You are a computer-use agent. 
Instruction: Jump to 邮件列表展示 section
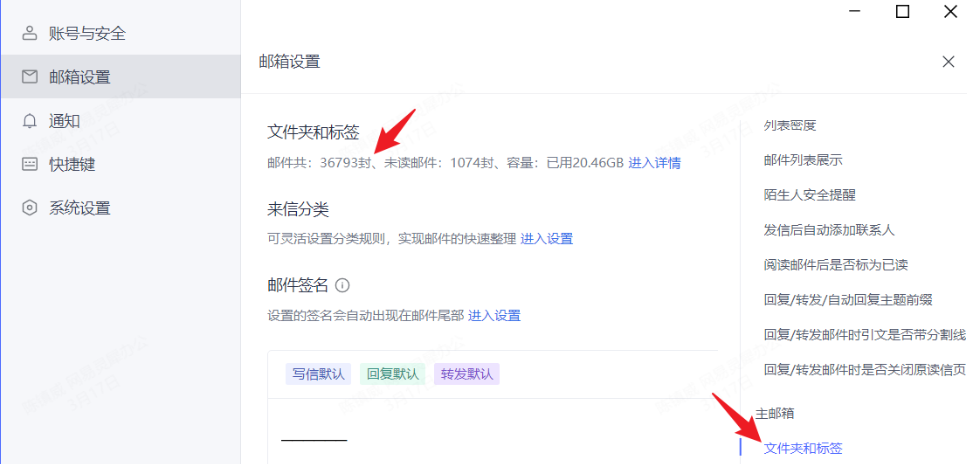click(803, 160)
